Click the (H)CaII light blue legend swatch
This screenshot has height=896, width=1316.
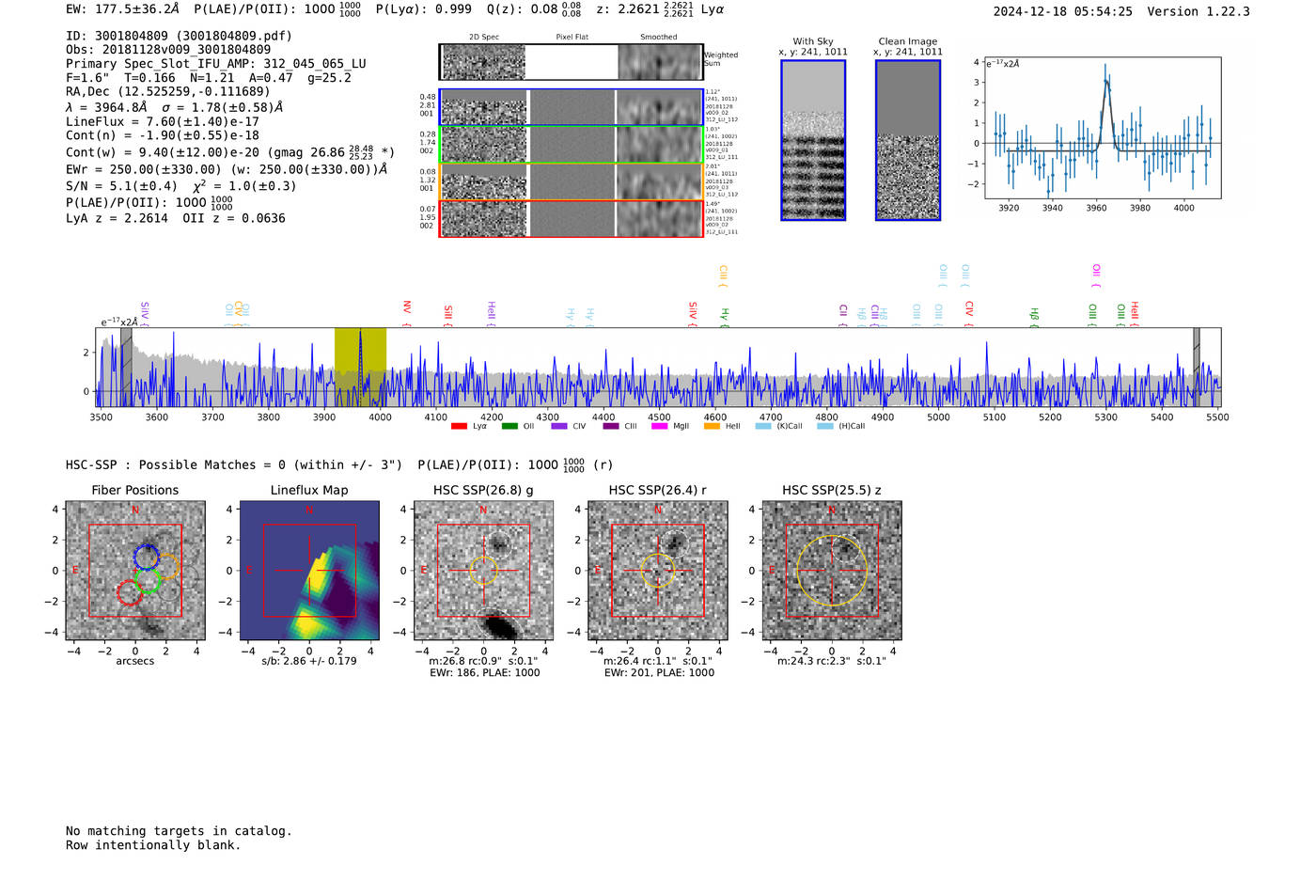[825, 426]
